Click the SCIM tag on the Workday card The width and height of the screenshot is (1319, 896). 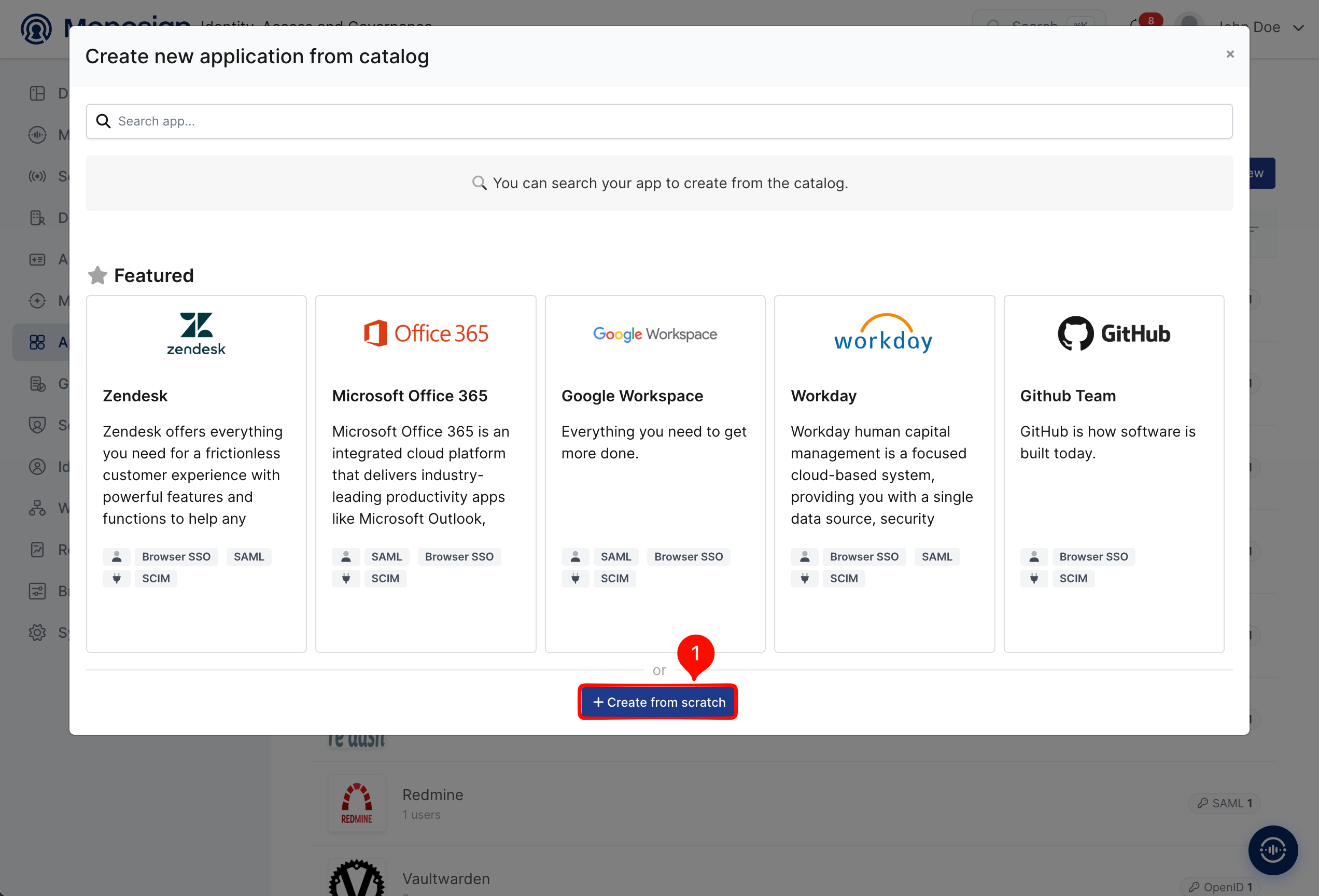click(x=844, y=578)
